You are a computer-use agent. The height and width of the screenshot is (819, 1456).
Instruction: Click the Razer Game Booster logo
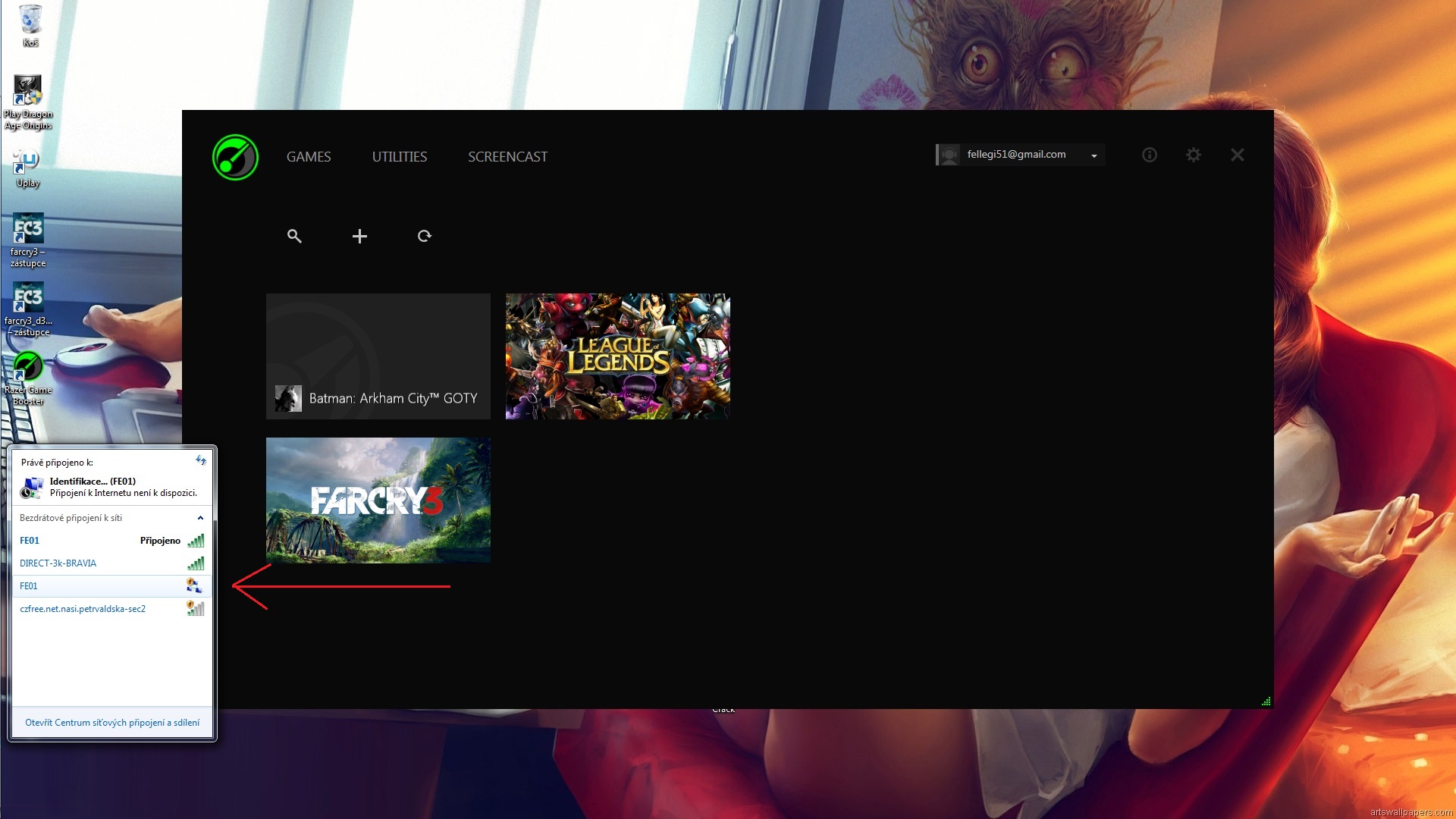[235, 157]
